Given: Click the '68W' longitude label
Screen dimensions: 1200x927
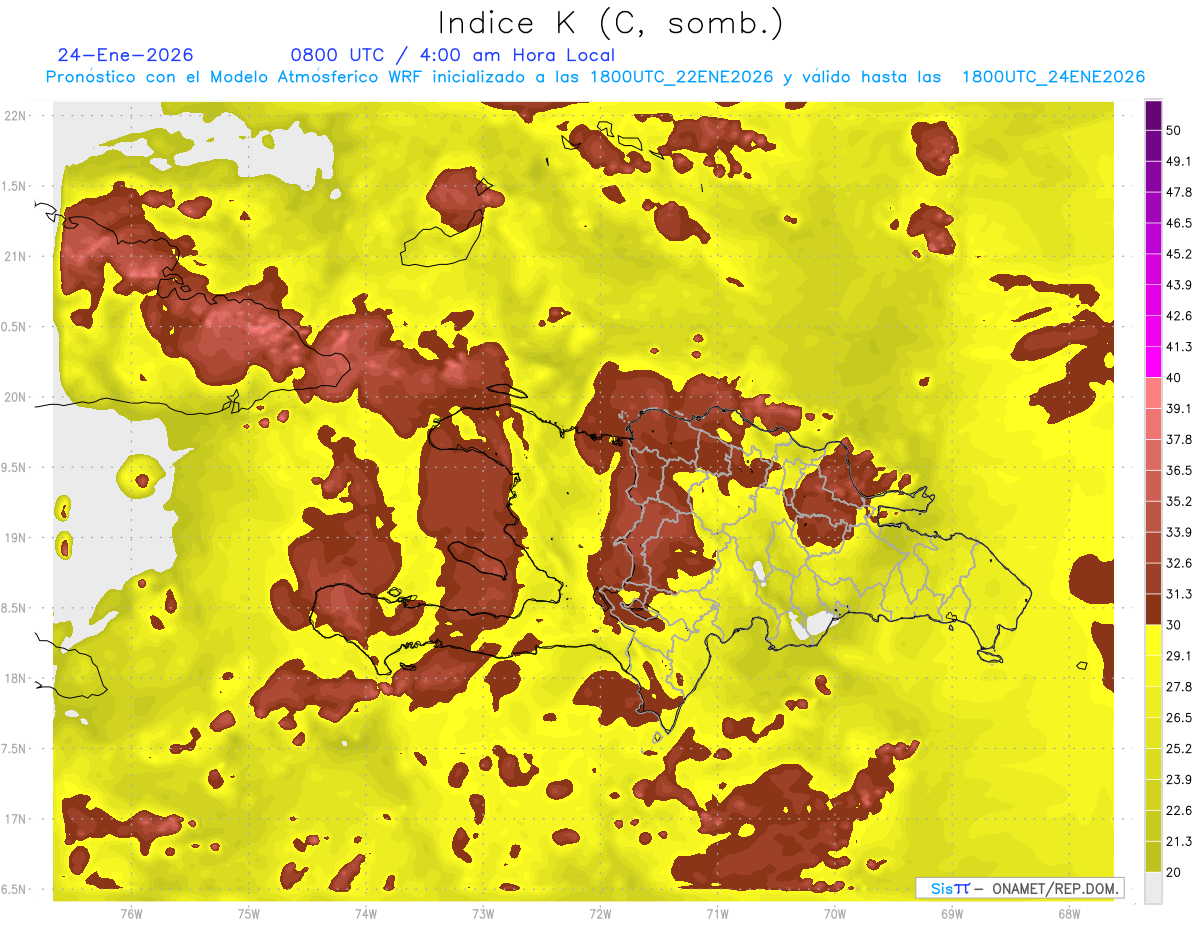Looking at the screenshot, I should pos(1069,913).
